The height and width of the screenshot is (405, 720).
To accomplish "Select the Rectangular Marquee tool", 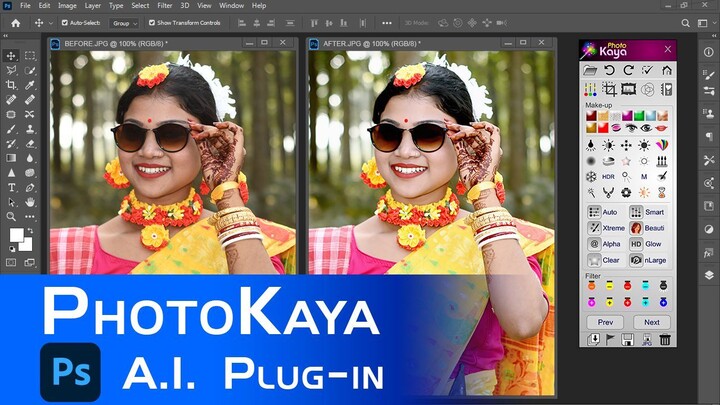I will 30,56.
